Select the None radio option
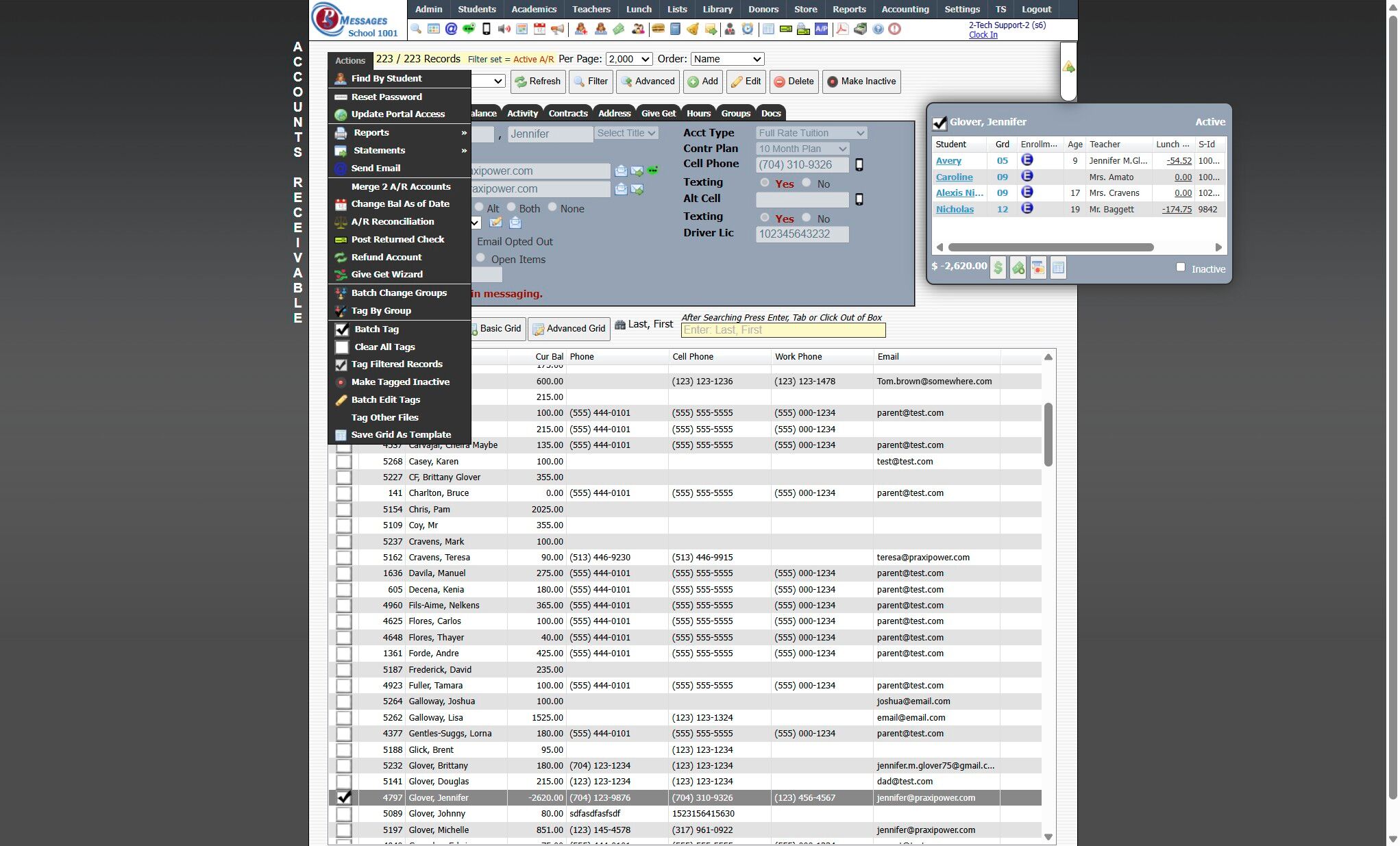Screen dimensions: 1400x846 [x=552, y=208]
